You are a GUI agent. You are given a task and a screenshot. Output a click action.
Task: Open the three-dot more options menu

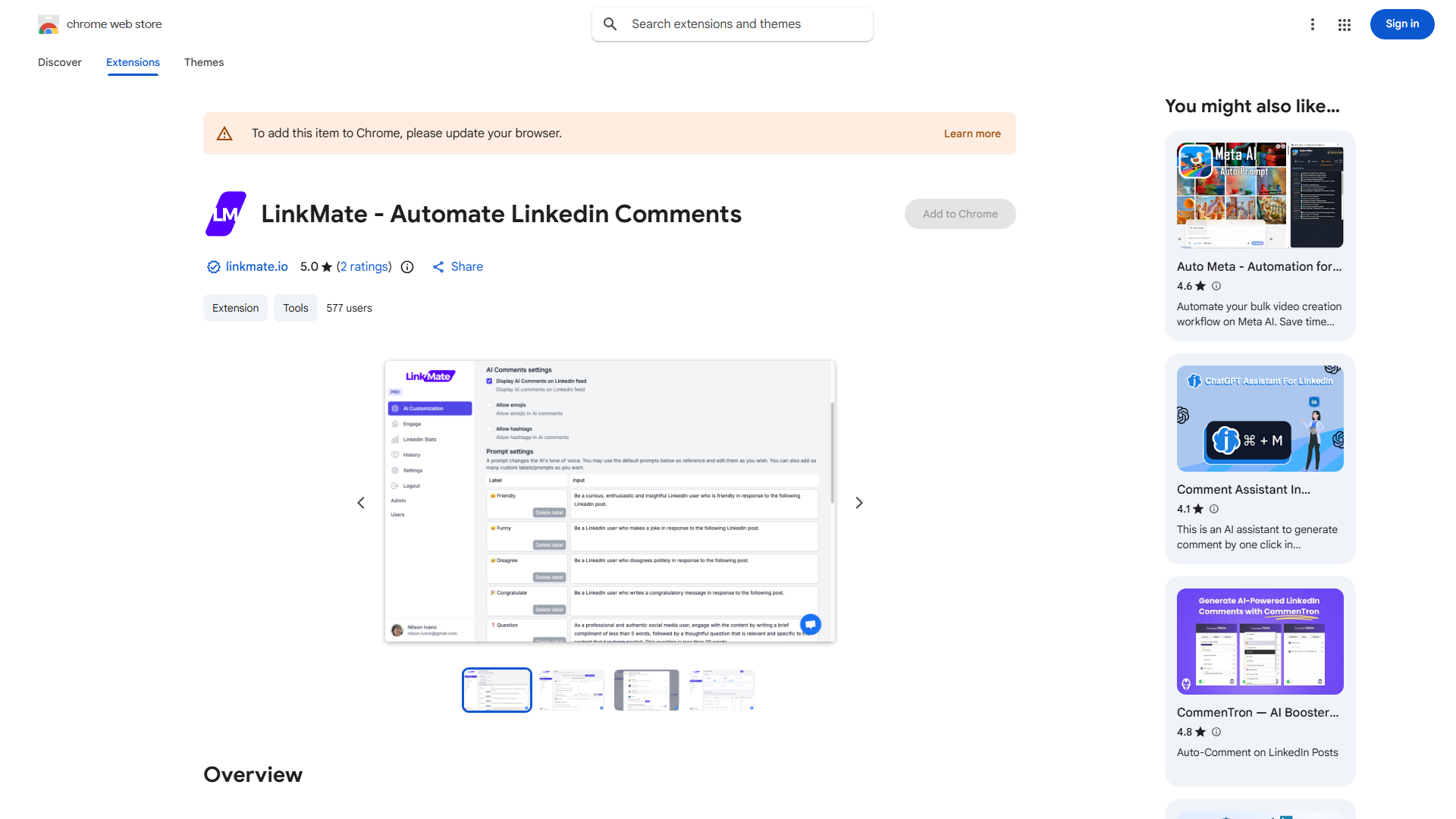point(1313,24)
